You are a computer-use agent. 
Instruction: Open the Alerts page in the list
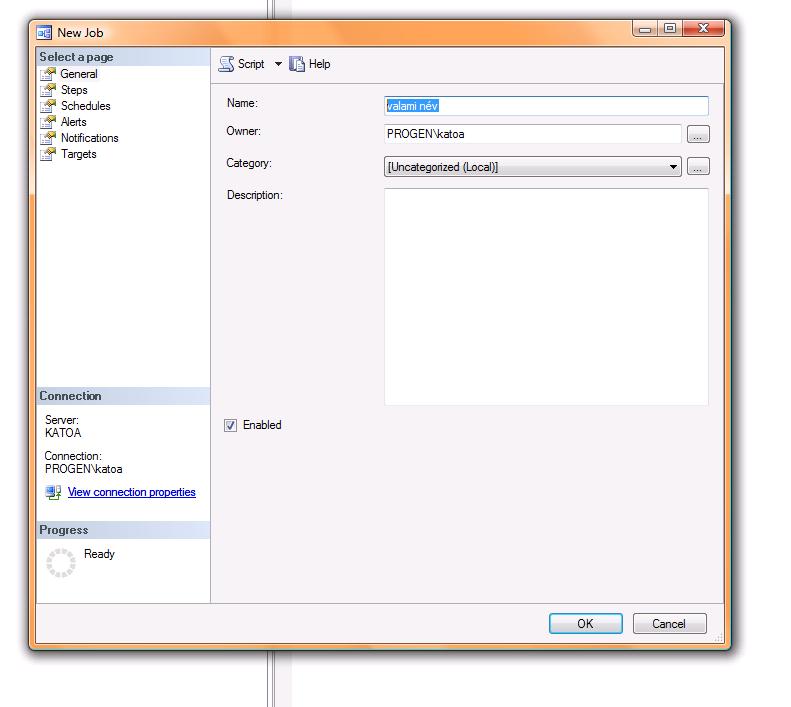[x=74, y=122]
